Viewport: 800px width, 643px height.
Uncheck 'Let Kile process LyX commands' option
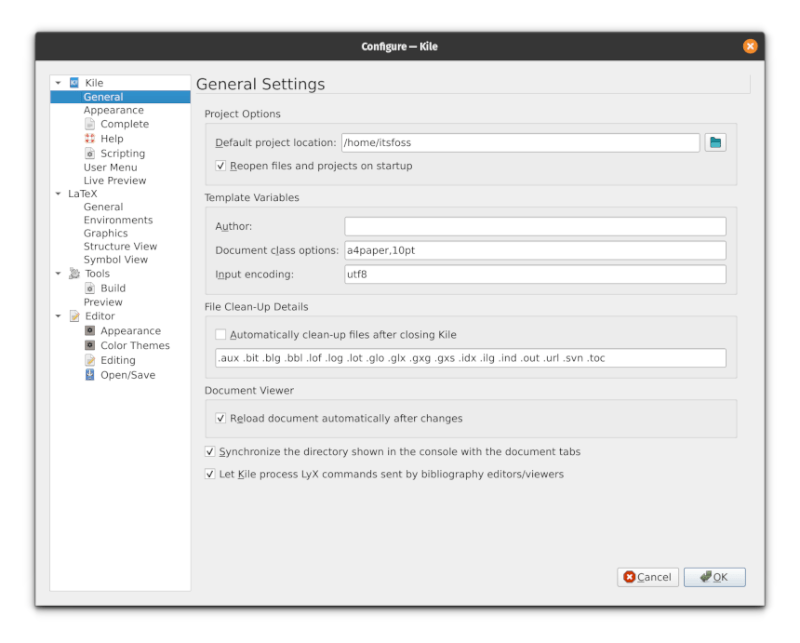tap(209, 473)
